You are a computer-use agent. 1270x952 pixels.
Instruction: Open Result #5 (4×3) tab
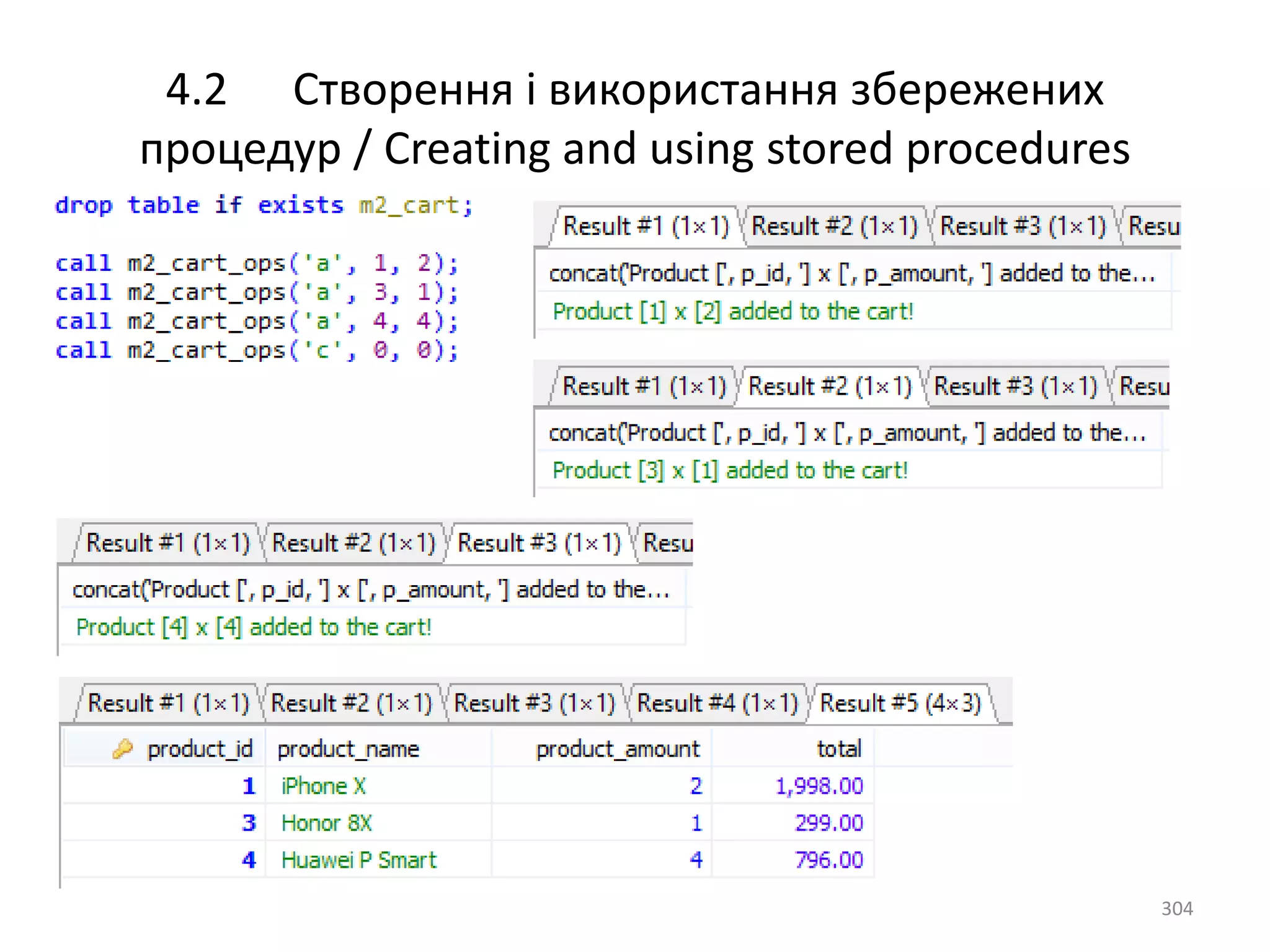[900, 703]
